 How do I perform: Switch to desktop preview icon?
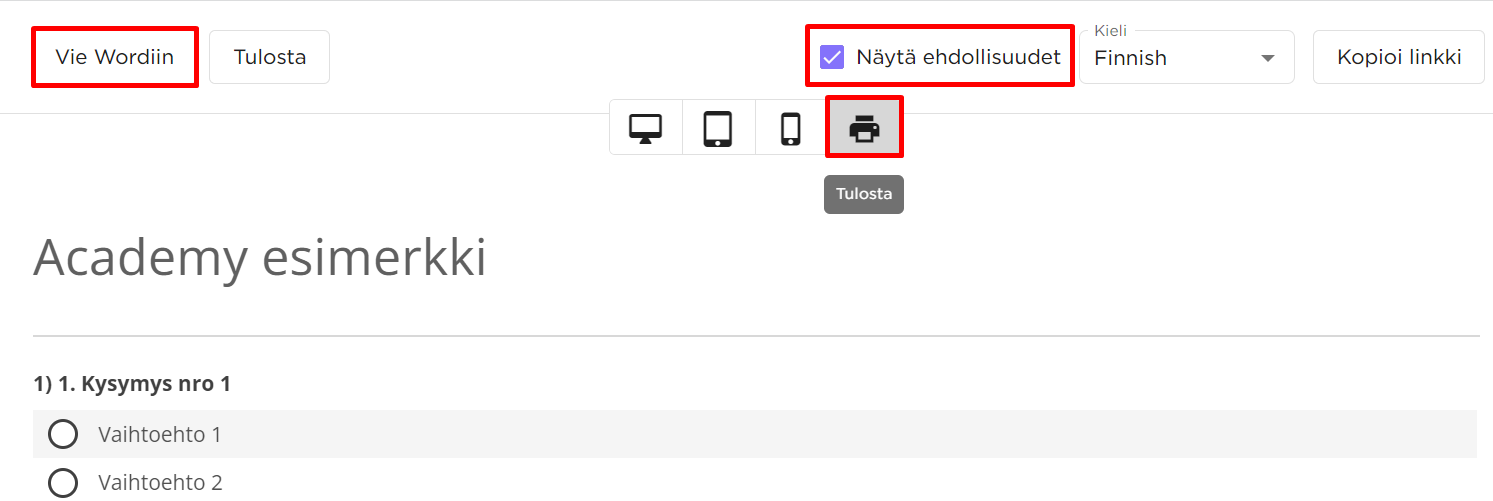646,128
